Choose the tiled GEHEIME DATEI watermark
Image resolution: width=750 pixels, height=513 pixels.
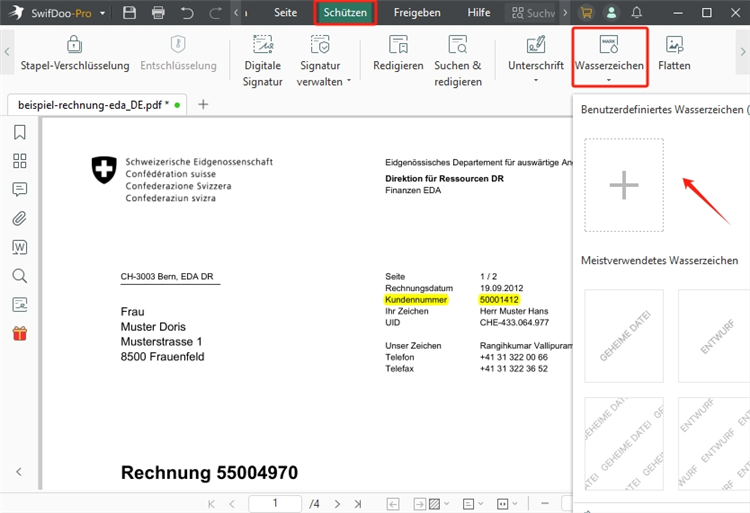pos(624,444)
